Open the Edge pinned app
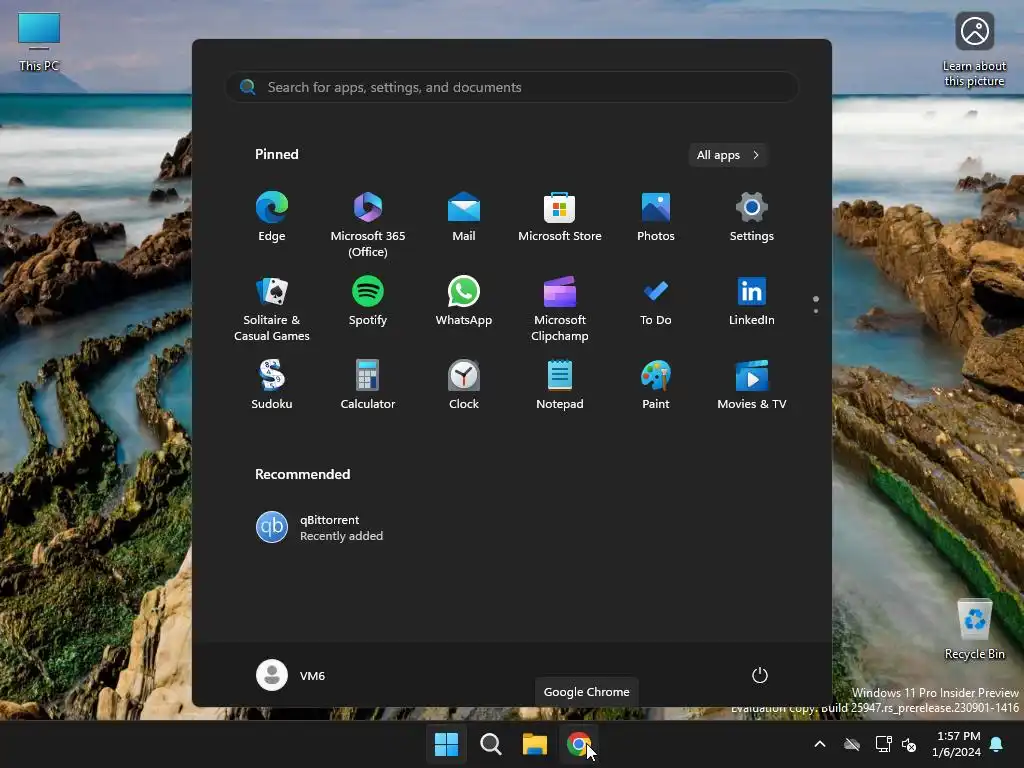This screenshot has width=1024, height=768. [x=272, y=217]
